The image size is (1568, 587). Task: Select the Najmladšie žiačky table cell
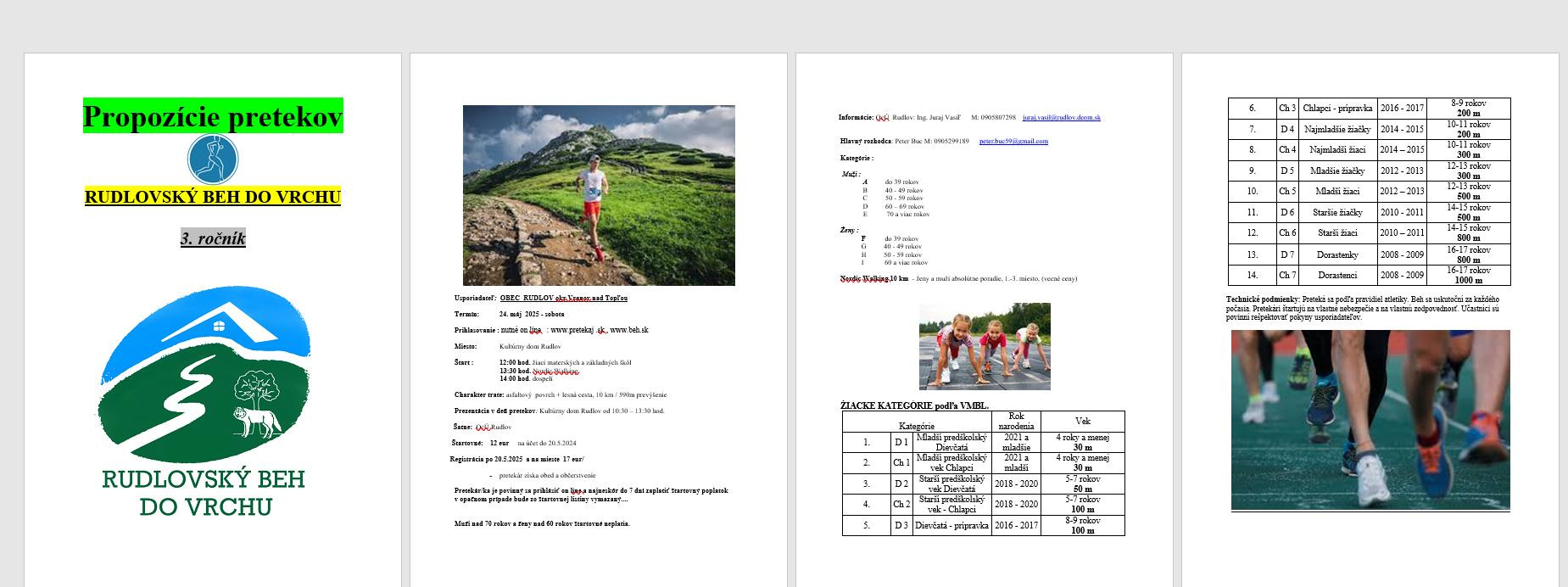point(1338,130)
